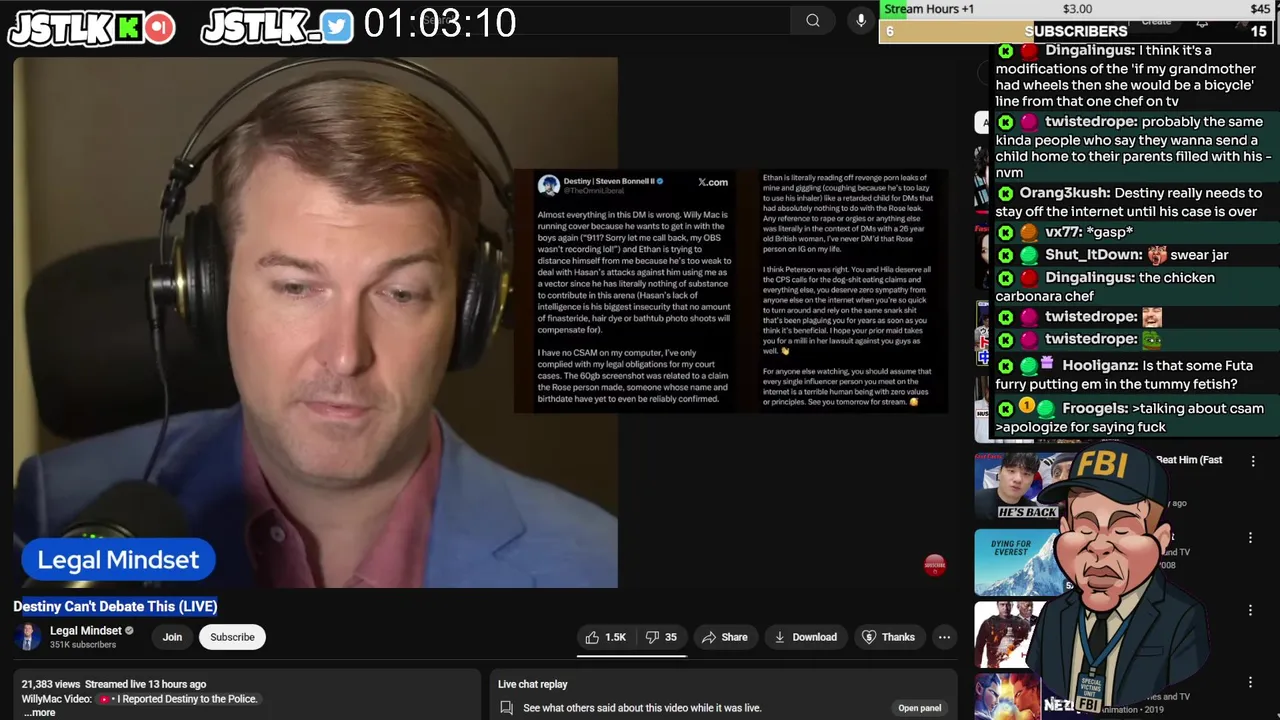Click the Subscribe button
The width and height of the screenshot is (1280, 720).
[x=232, y=637]
